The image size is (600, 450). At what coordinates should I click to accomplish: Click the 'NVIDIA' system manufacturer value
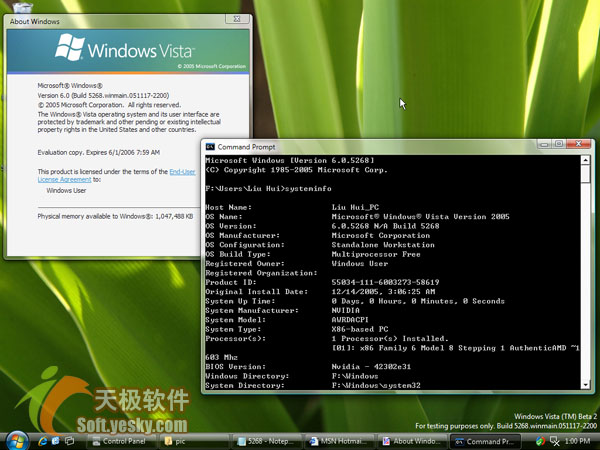(x=346, y=310)
